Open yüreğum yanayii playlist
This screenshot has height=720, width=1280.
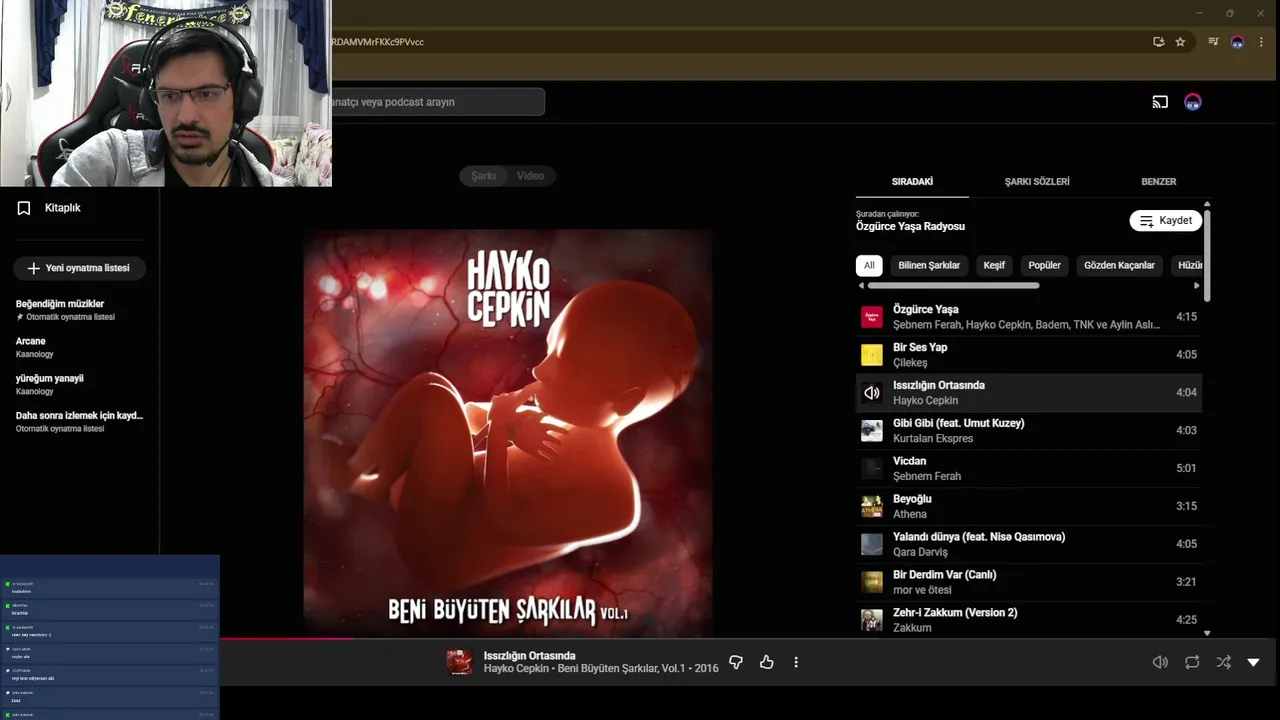pos(79,384)
